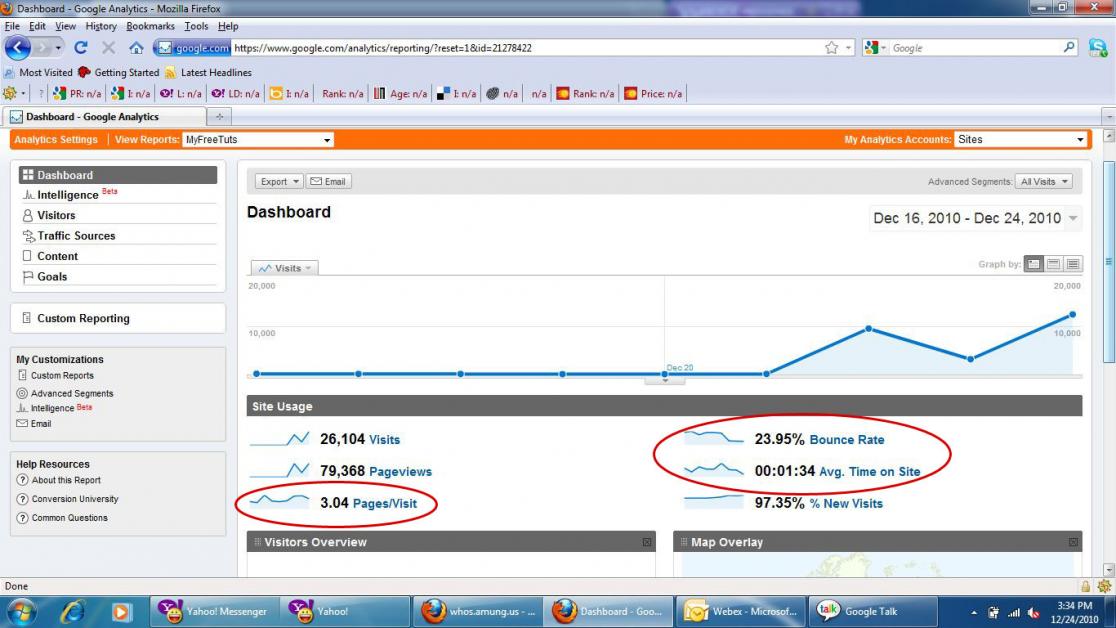Select line graph view in Graph by
This screenshot has height=628, width=1116.
1033,264
